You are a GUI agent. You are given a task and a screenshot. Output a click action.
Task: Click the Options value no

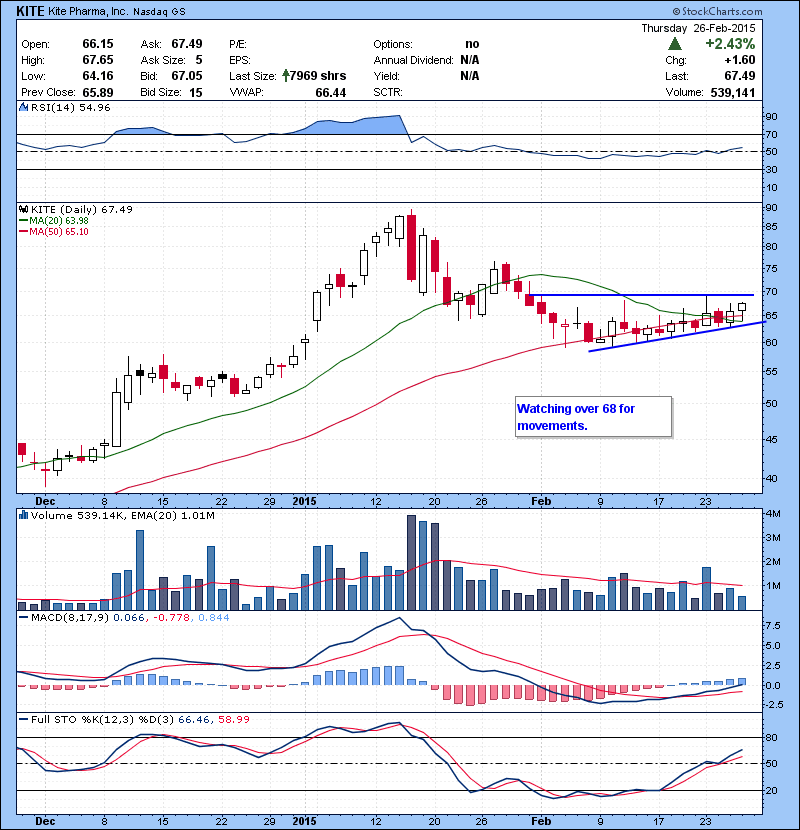pos(472,44)
